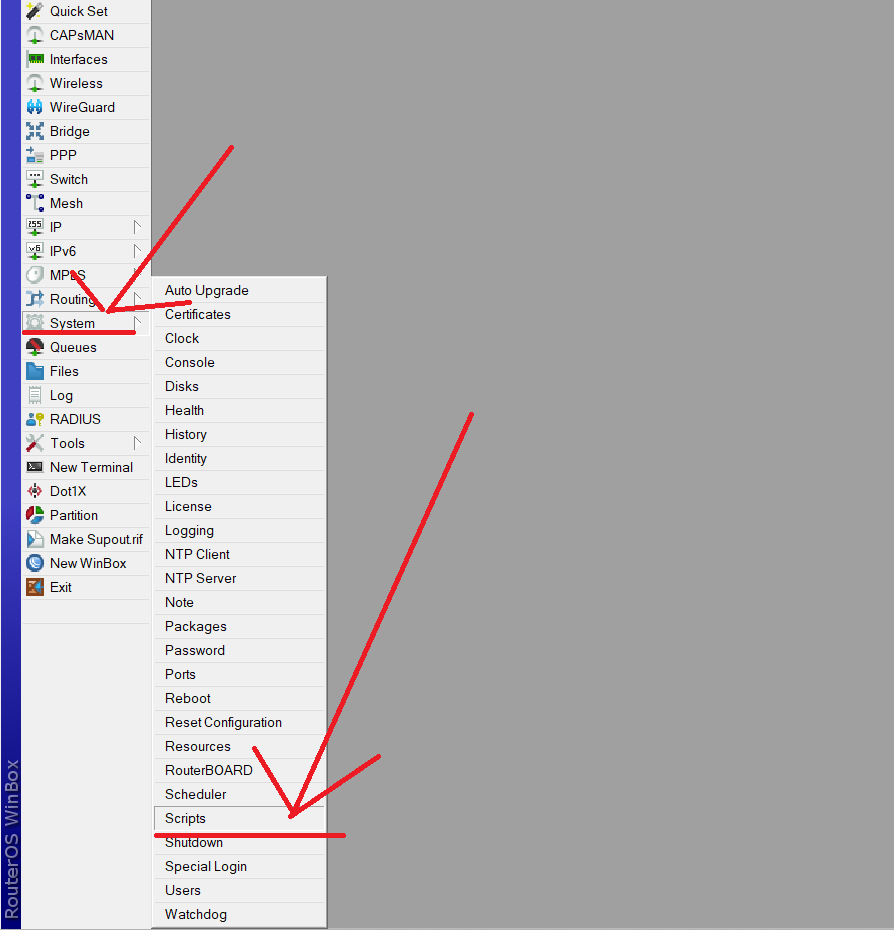Open Identity submenu entry
Screen dimensions: 894x930
[240, 458]
